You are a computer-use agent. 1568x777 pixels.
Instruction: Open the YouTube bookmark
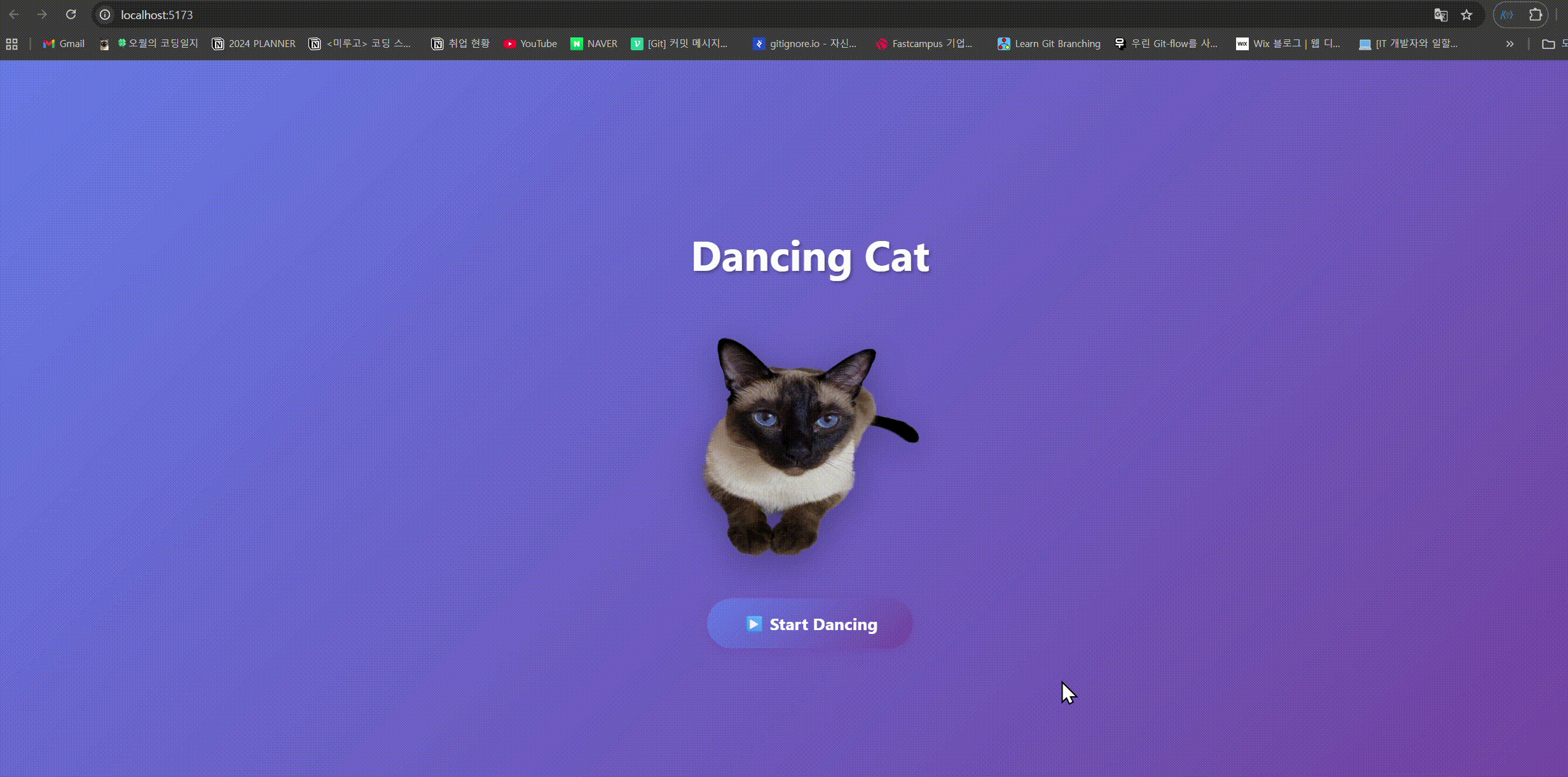coord(530,44)
